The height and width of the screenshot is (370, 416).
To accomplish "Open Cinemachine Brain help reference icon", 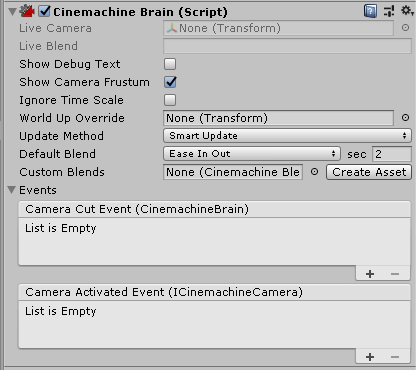I will 370,11.
